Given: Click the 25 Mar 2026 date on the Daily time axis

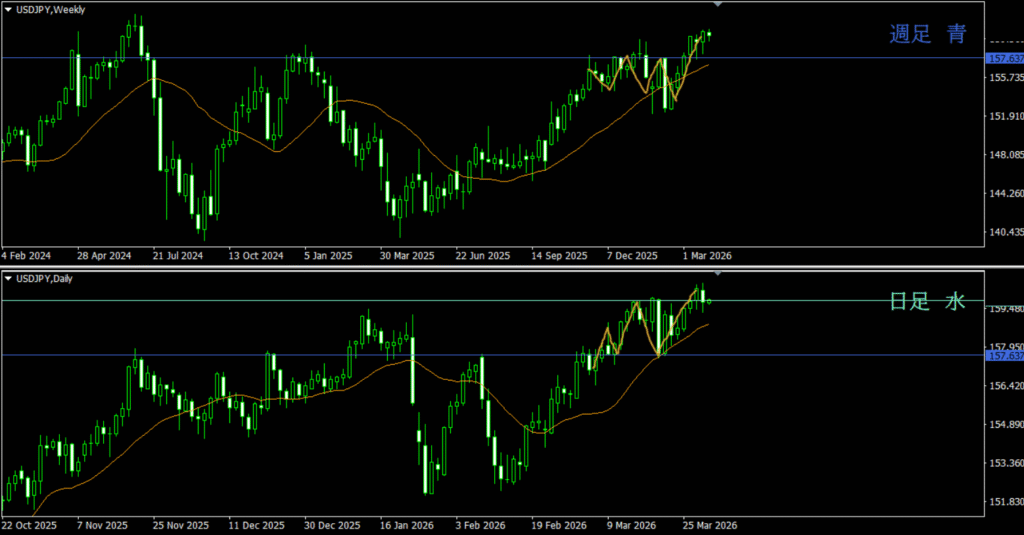Looking at the screenshot, I should click(710, 524).
